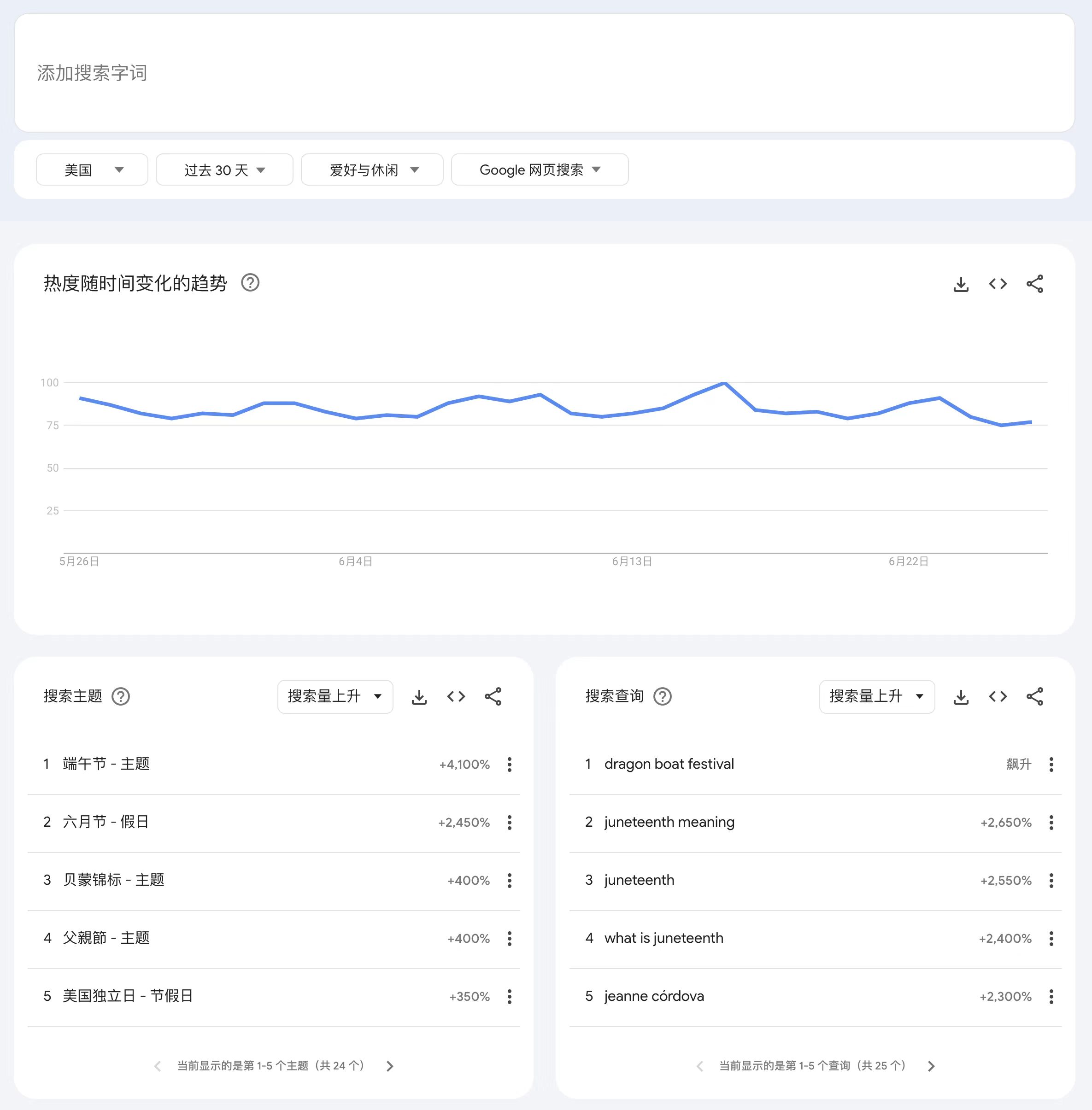Open the juneteenth meaning query
Image resolution: width=1092 pixels, height=1110 pixels.
(669, 823)
